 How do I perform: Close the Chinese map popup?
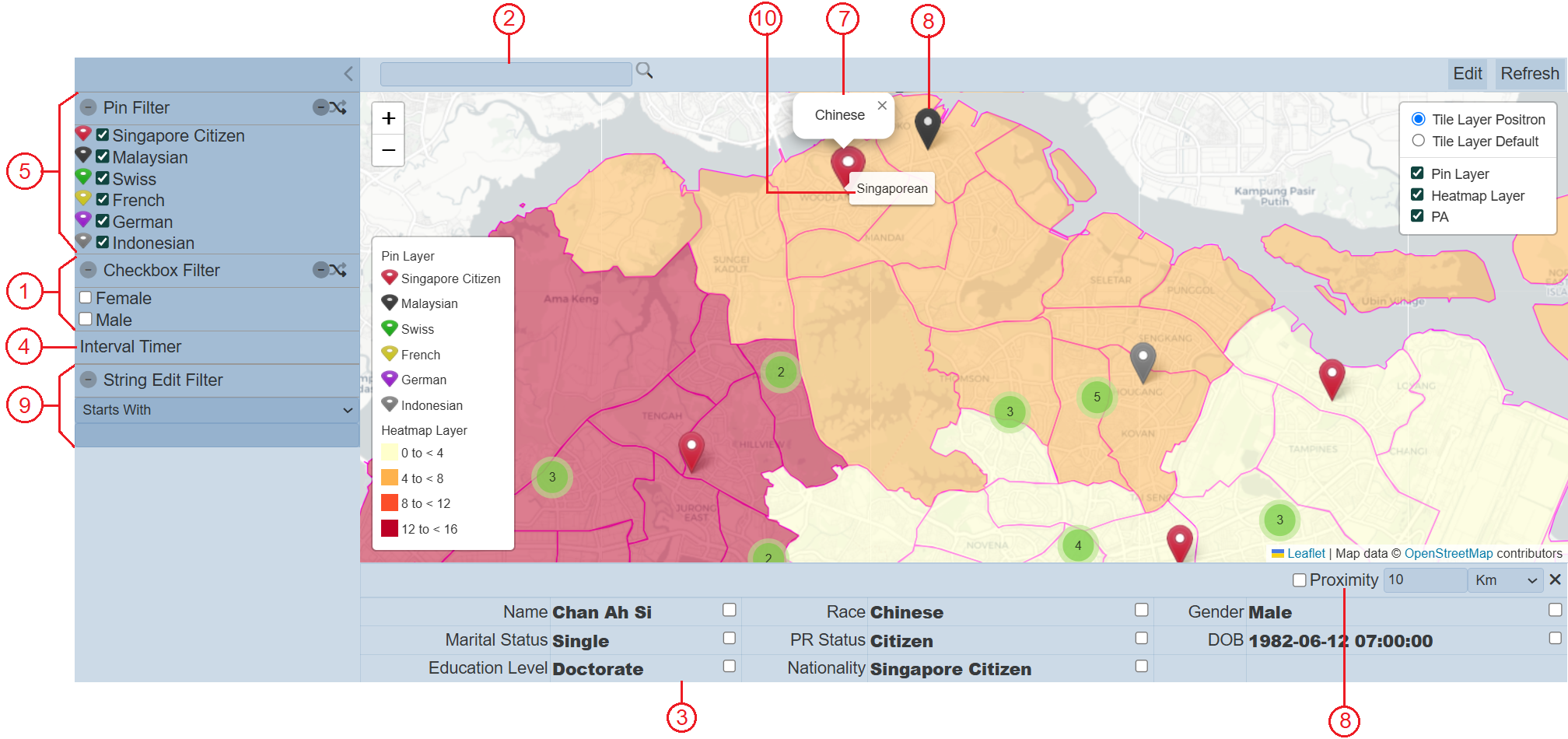coord(882,106)
